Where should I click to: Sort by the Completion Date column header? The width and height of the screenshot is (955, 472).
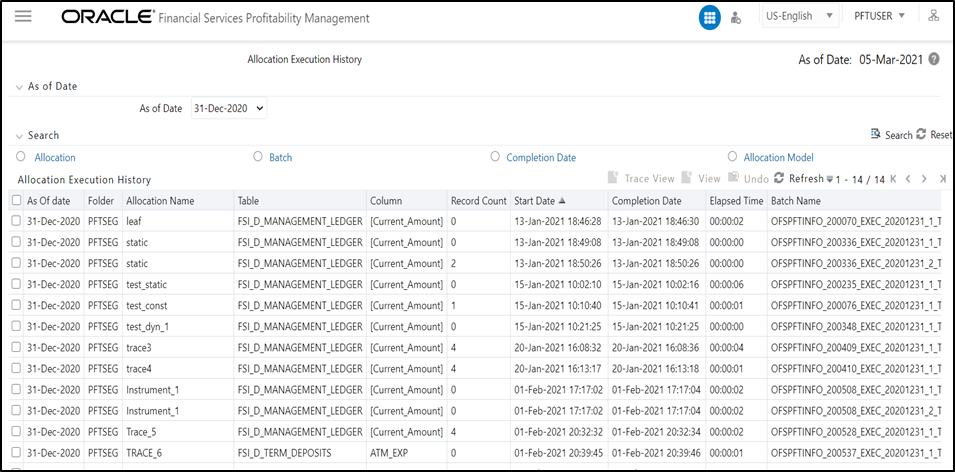click(647, 201)
